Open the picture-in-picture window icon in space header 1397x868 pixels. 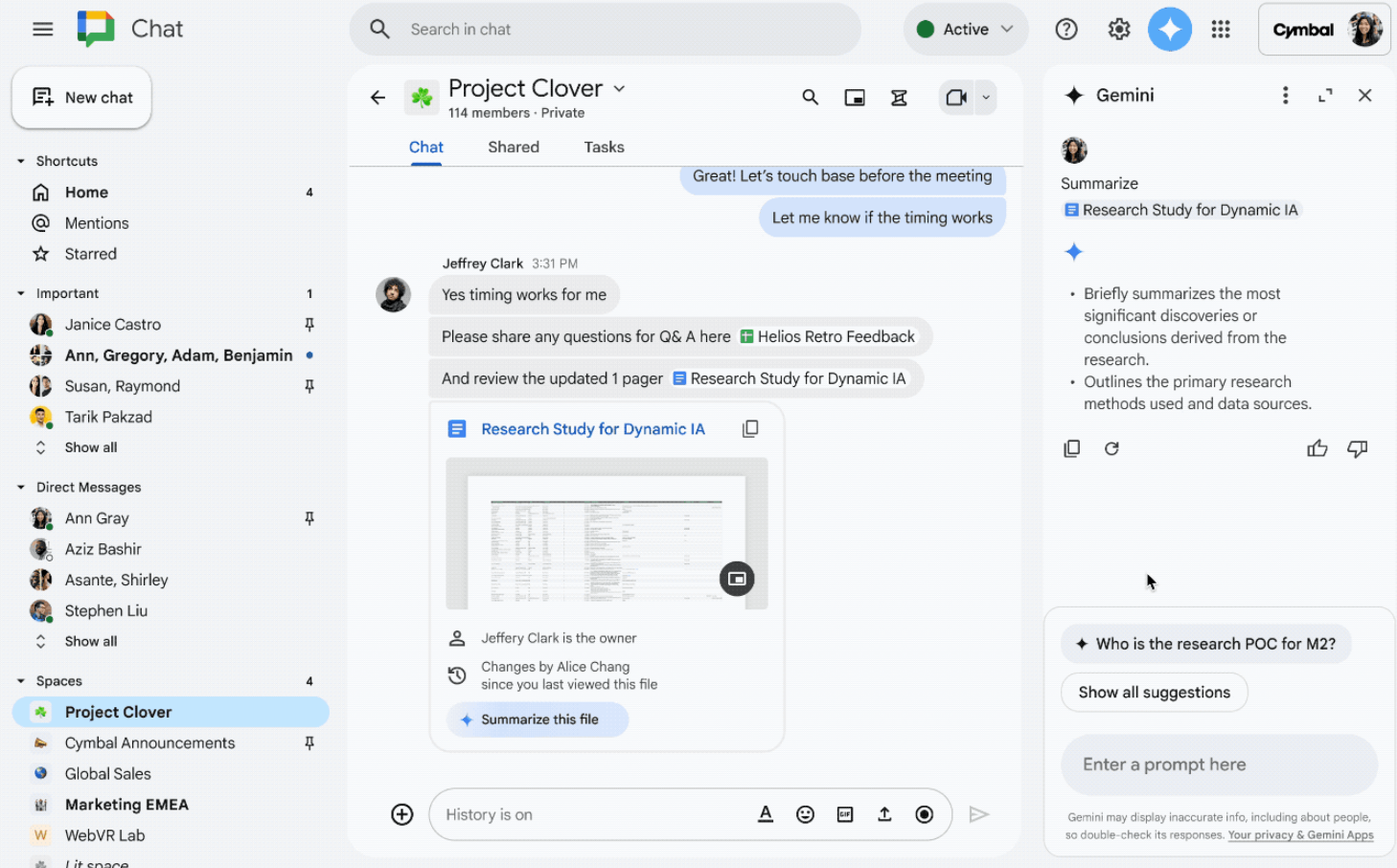click(x=855, y=98)
